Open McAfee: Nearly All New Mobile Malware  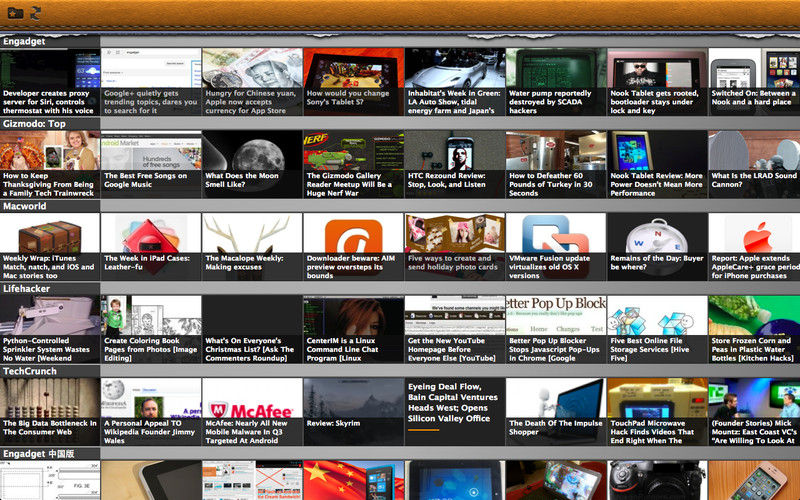pyautogui.click(x=252, y=412)
